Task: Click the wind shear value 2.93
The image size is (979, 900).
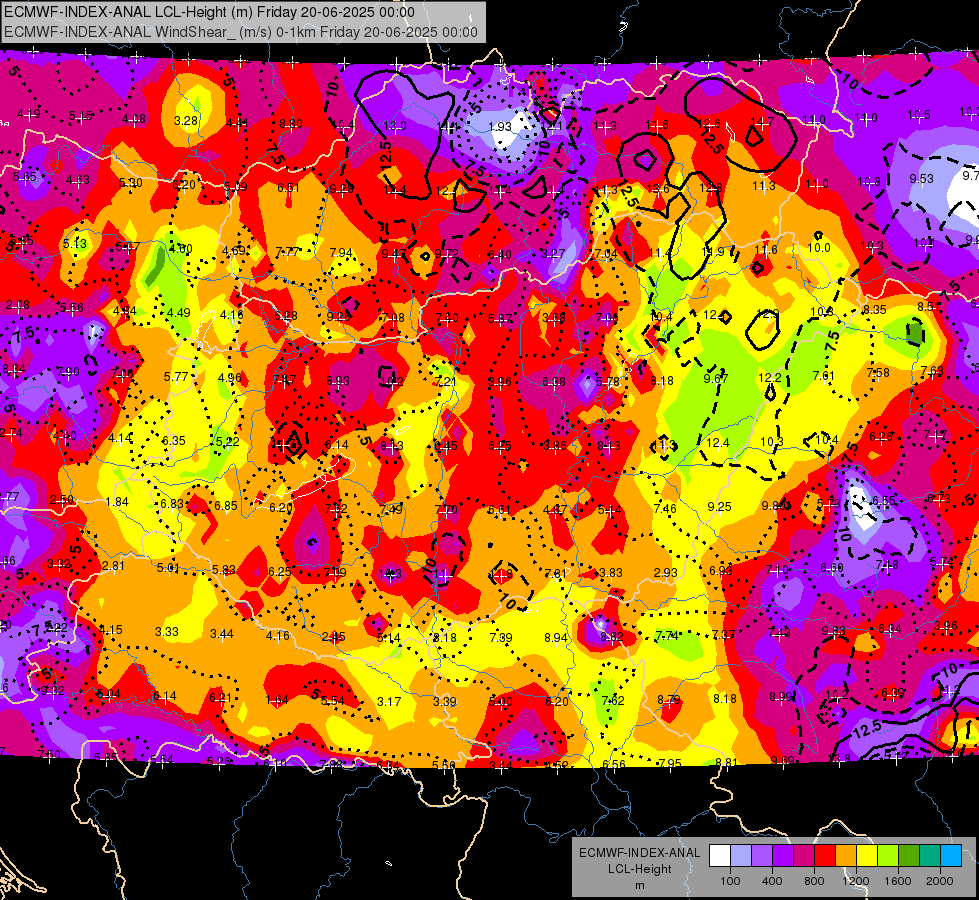Action: click(x=666, y=572)
